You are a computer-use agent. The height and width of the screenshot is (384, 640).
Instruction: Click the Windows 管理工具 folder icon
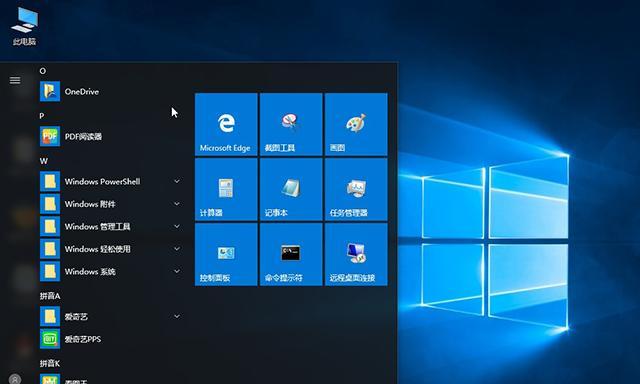pos(50,226)
